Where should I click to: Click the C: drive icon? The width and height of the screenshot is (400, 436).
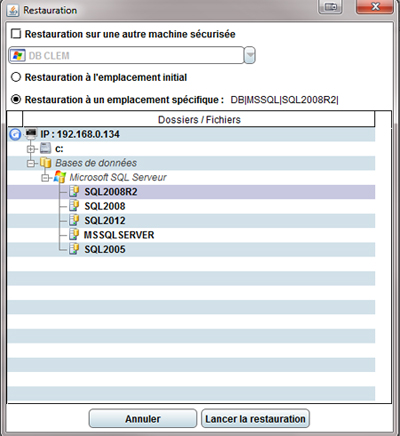45,148
